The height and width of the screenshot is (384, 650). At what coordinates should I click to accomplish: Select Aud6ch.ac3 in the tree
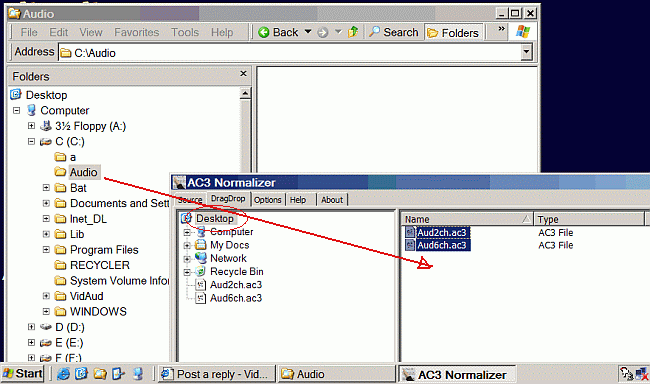pos(236,298)
